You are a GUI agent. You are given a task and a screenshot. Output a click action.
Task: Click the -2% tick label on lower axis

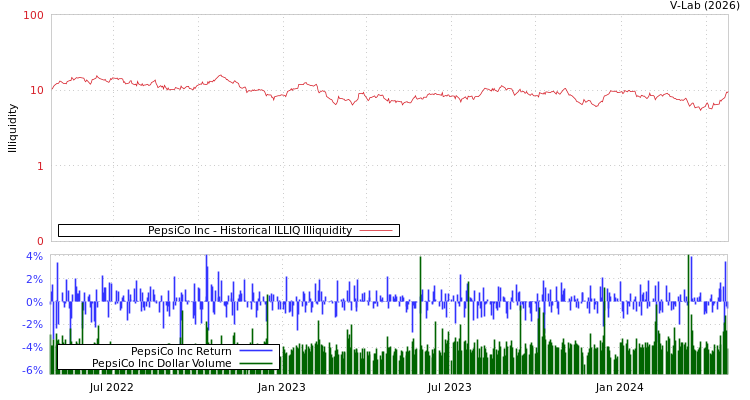coord(32,325)
